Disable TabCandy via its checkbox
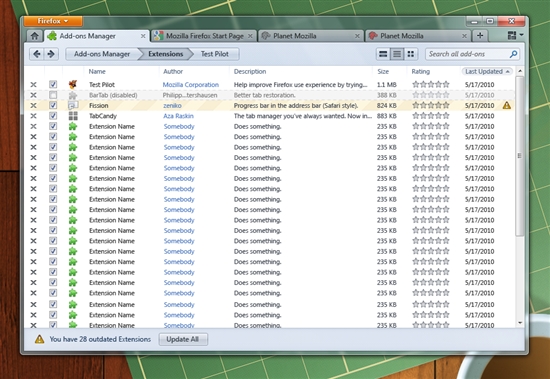The height and width of the screenshot is (379, 550). coord(53,115)
